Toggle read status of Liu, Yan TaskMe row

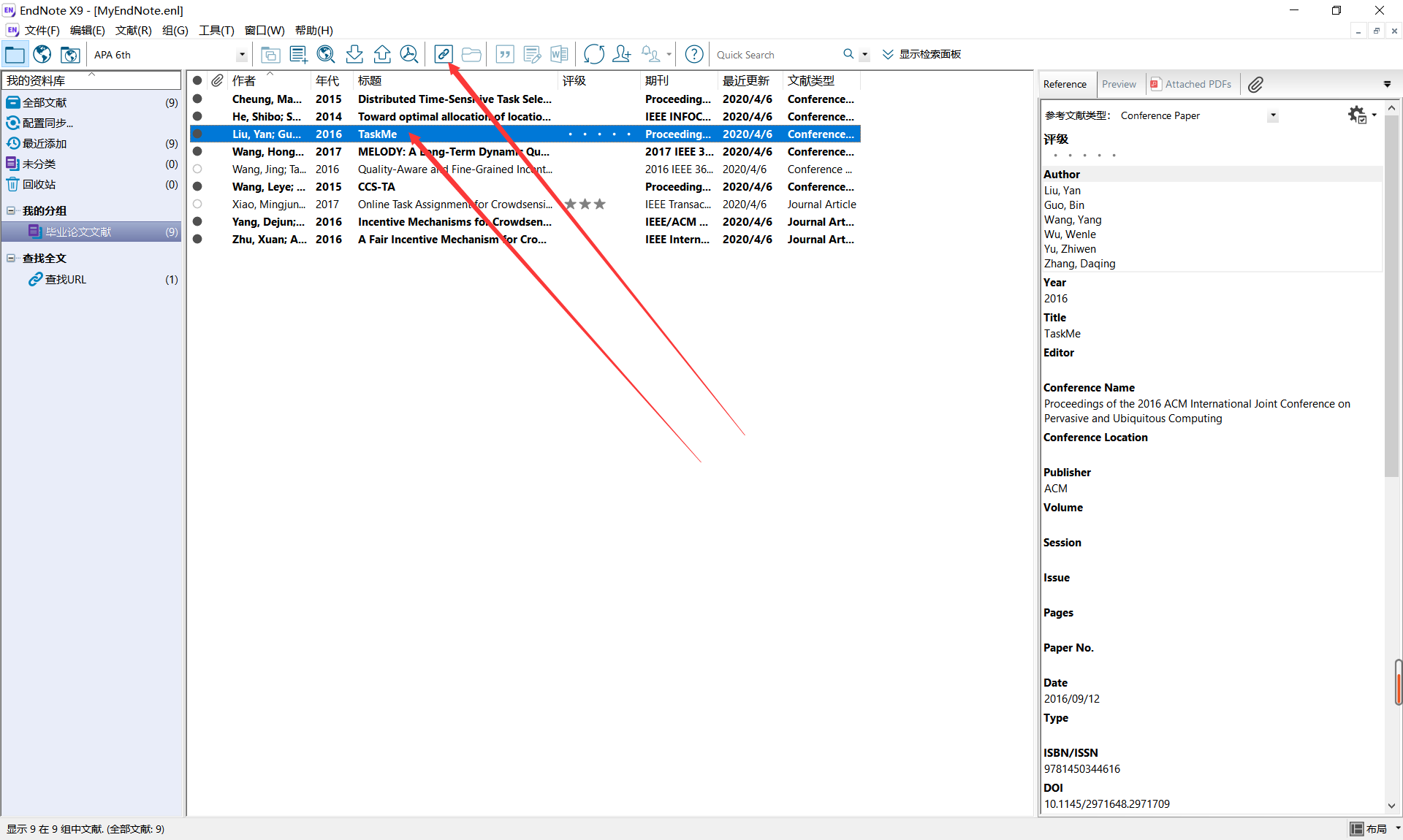coord(197,134)
